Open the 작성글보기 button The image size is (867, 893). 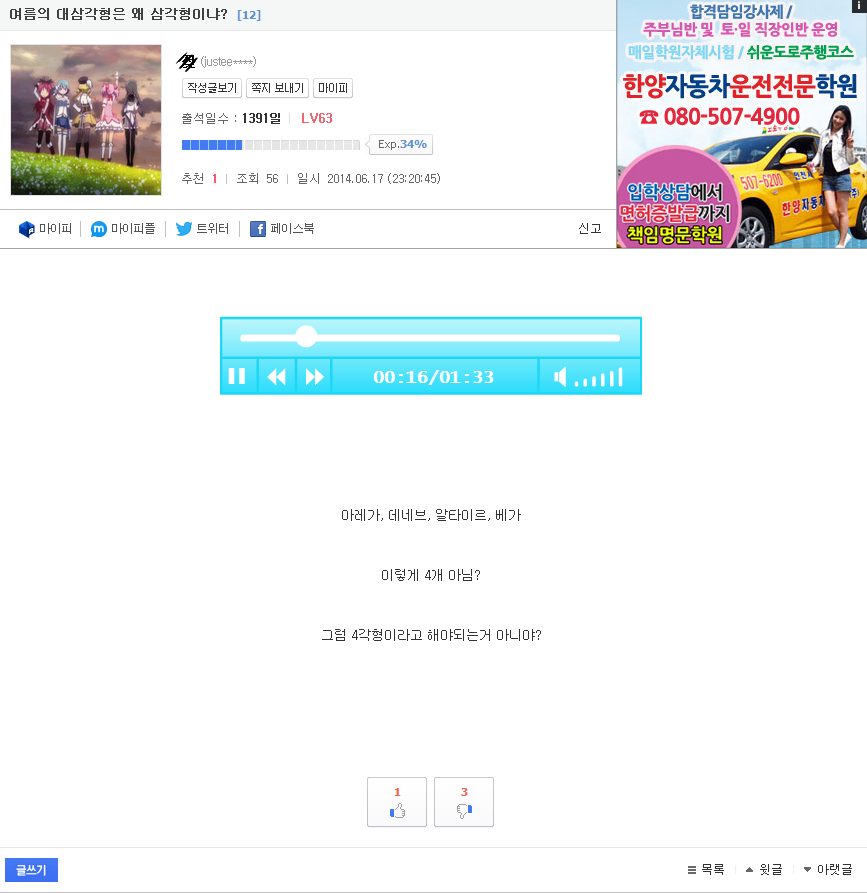[x=212, y=88]
